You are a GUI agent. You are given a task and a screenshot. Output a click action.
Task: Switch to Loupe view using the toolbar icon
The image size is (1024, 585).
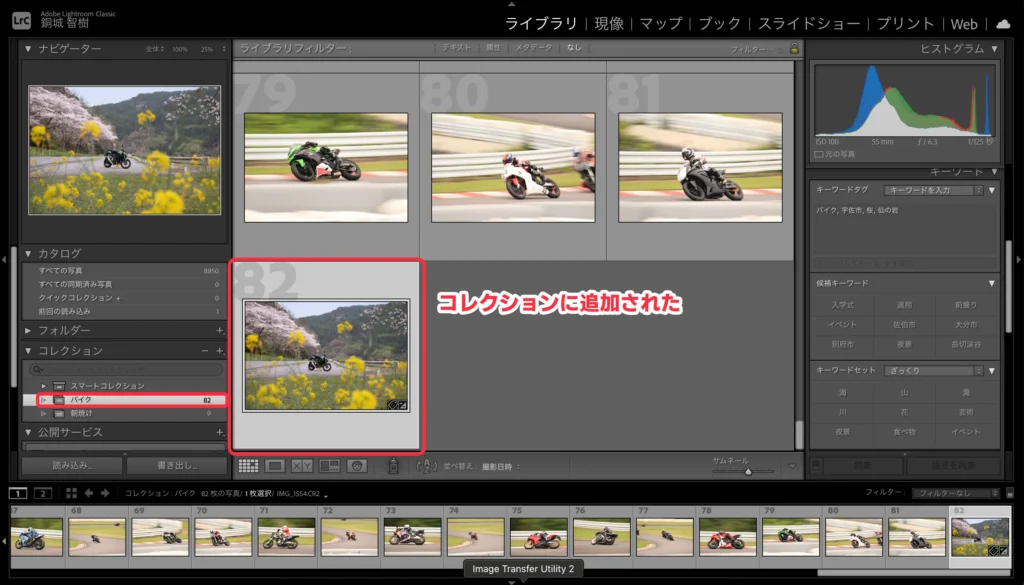click(x=276, y=465)
